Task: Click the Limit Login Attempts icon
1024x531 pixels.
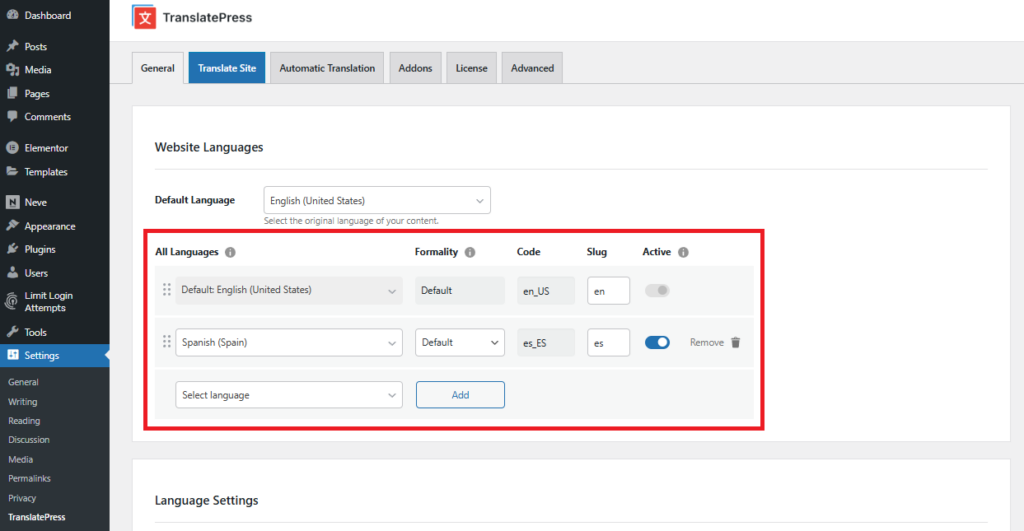Action: (12, 301)
